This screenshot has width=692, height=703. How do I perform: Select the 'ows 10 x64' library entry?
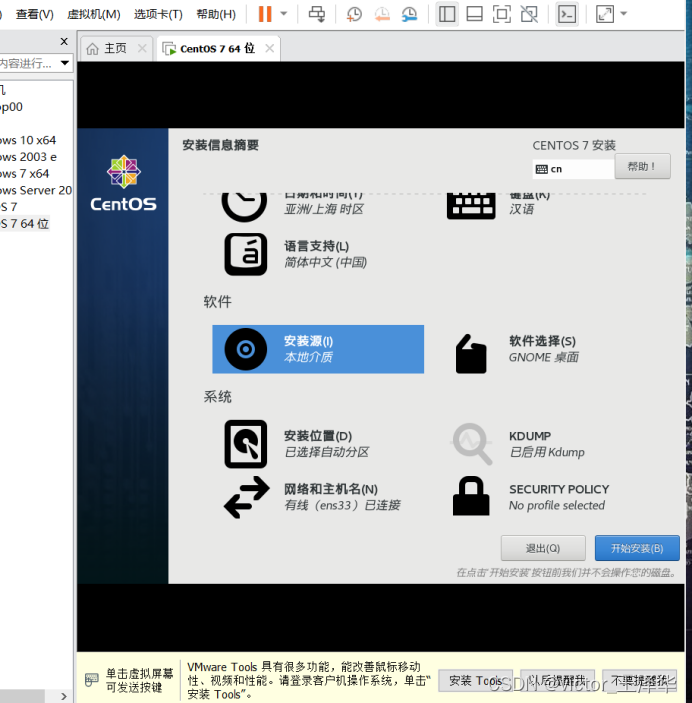[28, 140]
